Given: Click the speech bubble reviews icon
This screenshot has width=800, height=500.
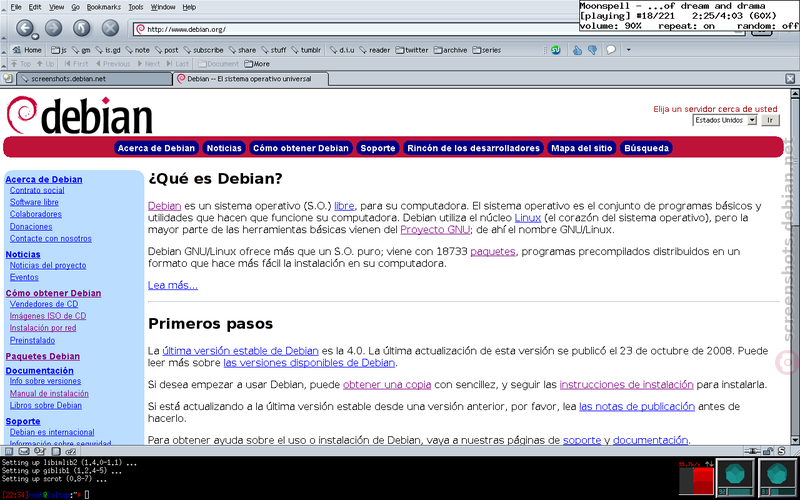Looking at the screenshot, I should pyautogui.click(x=610, y=50).
